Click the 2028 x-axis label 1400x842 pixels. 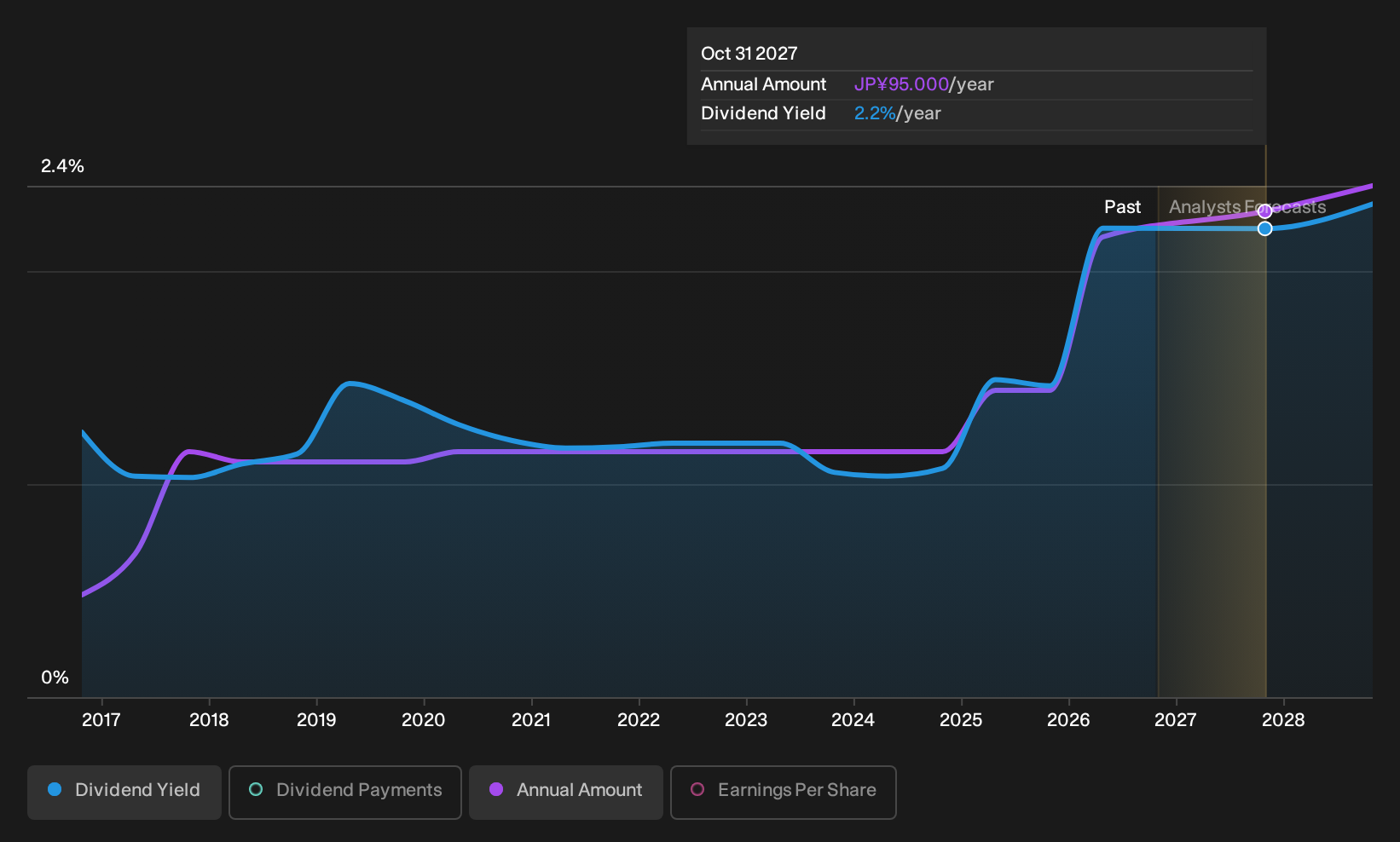(x=1283, y=720)
